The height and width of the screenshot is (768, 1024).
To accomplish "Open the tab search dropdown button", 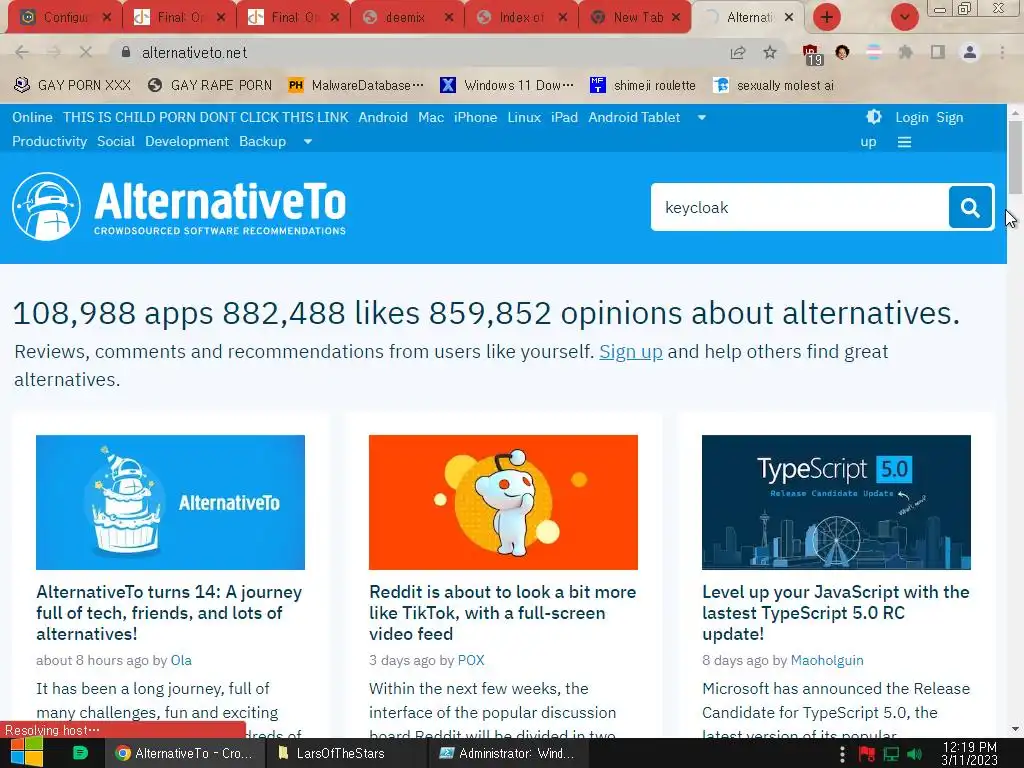I will (904, 17).
